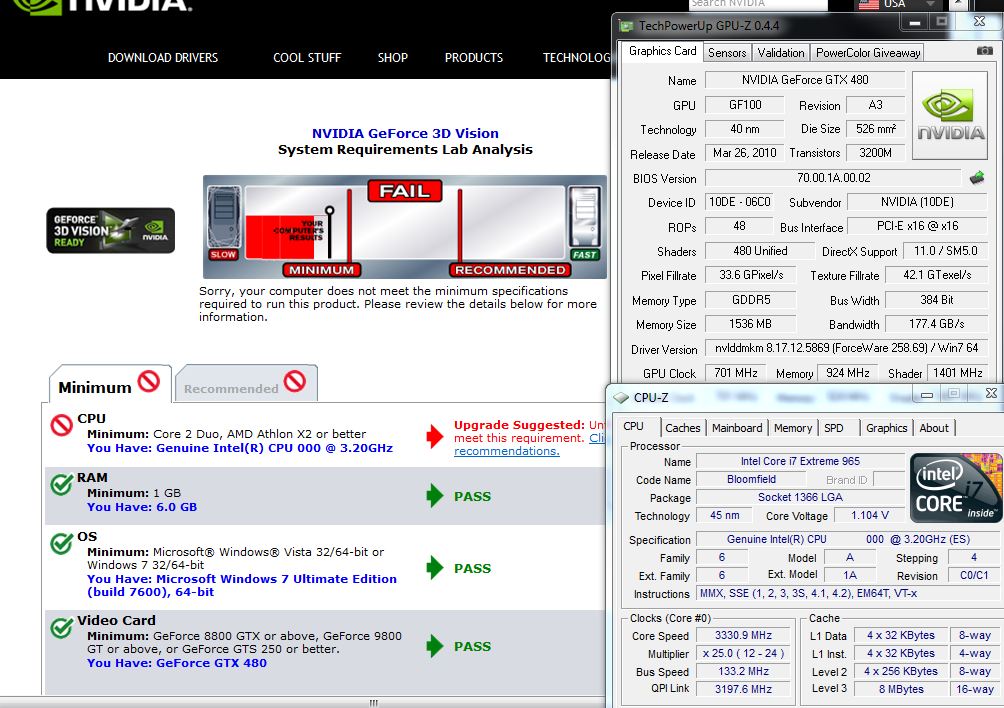The width and height of the screenshot is (1004, 708).
Task: Open DOWNLOAD DRIVERS navigation menu
Action: [163, 58]
